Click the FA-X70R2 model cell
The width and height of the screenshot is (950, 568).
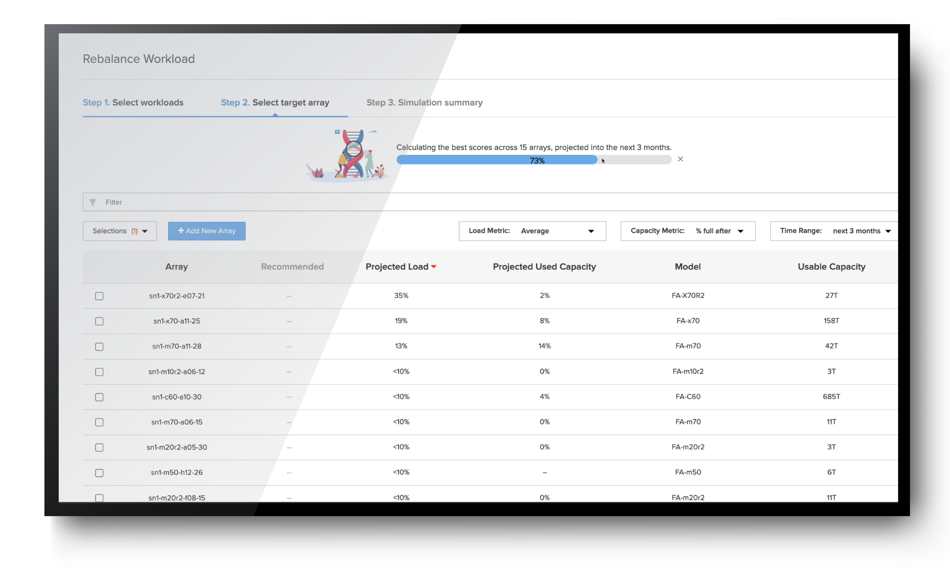688,296
